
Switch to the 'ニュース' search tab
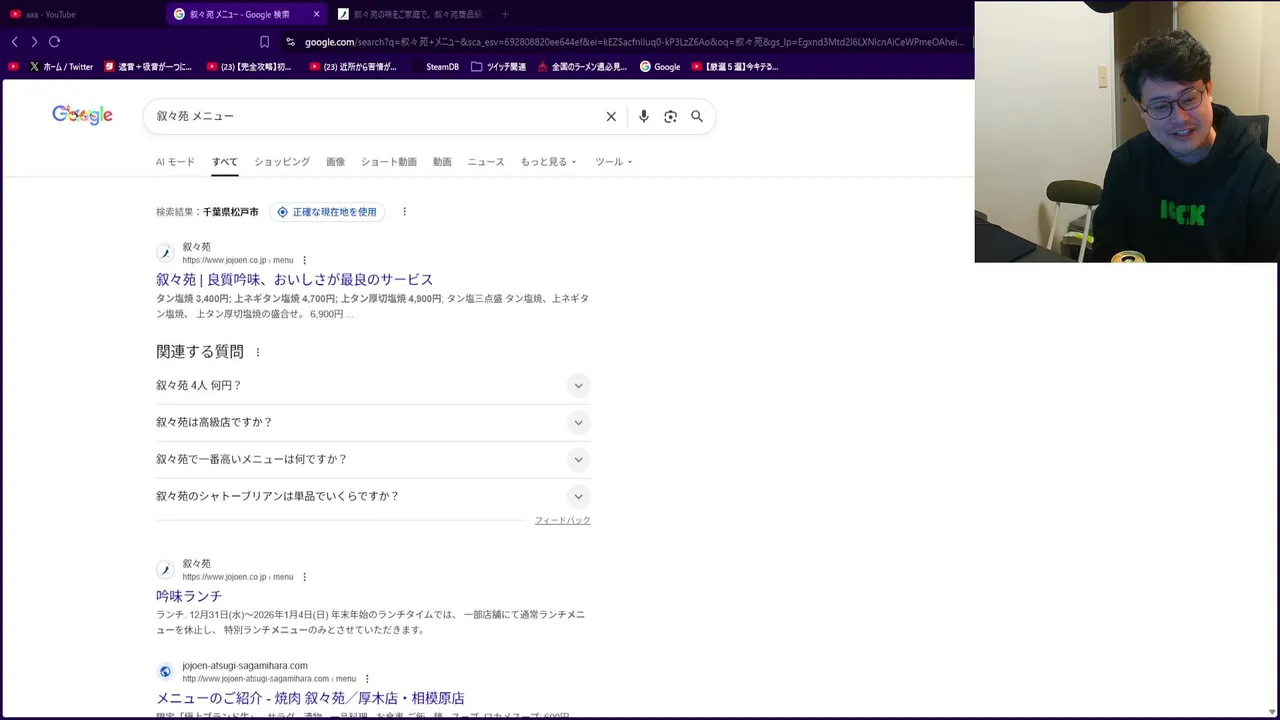(x=486, y=162)
